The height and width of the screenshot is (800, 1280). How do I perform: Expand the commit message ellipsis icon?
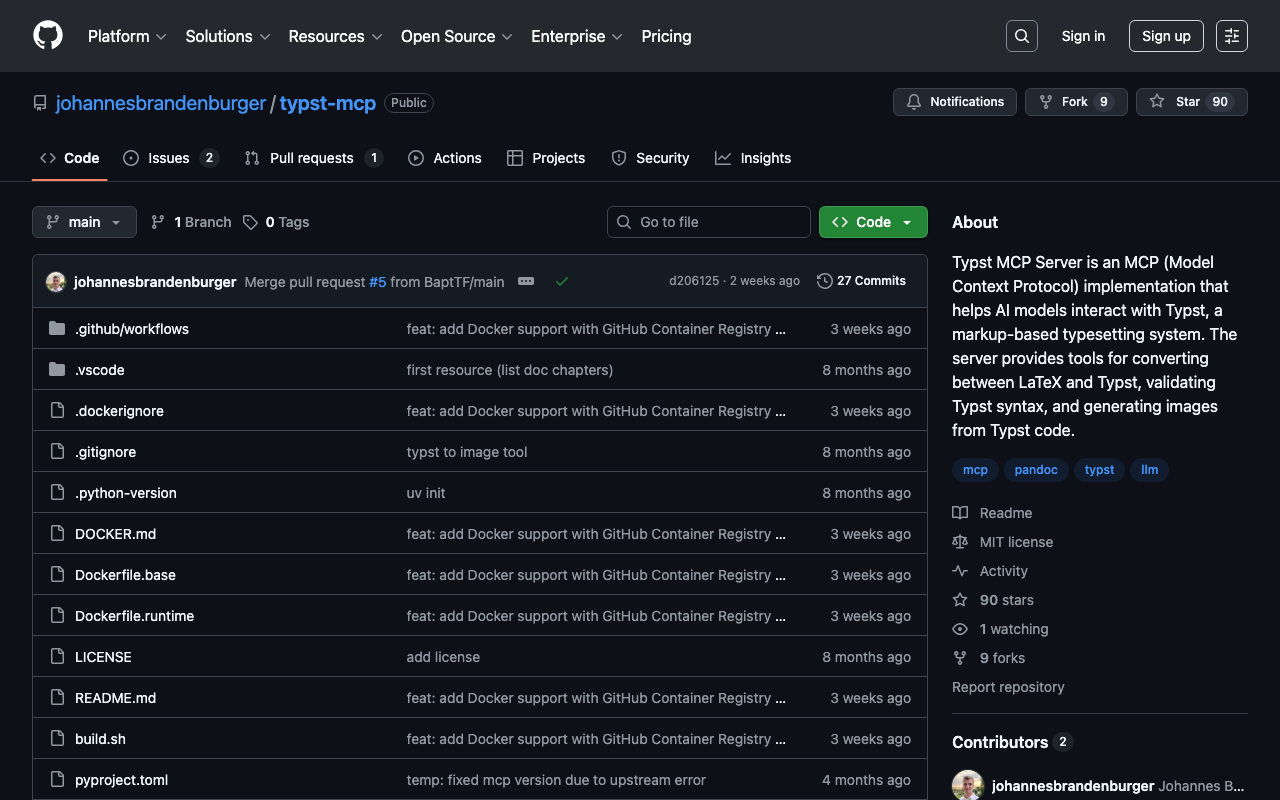point(526,281)
